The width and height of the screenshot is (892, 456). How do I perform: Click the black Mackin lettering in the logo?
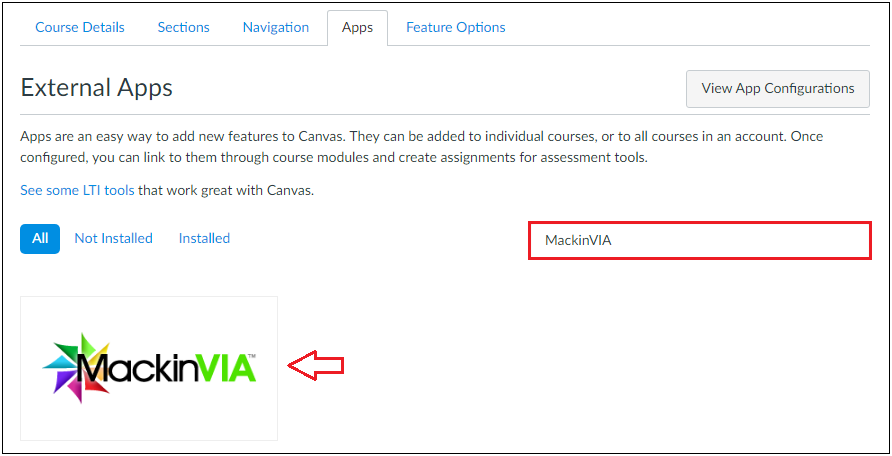tap(133, 369)
